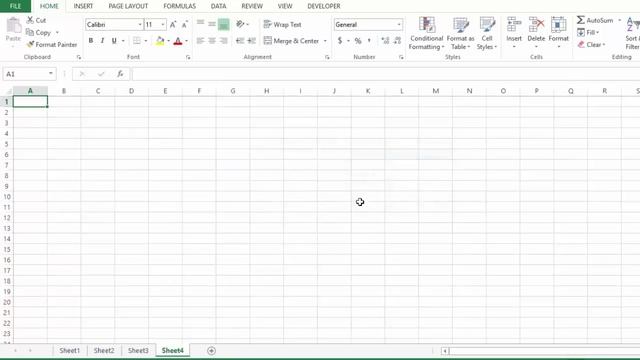
Task: Click the Cut scissors icon
Action: (30, 20)
